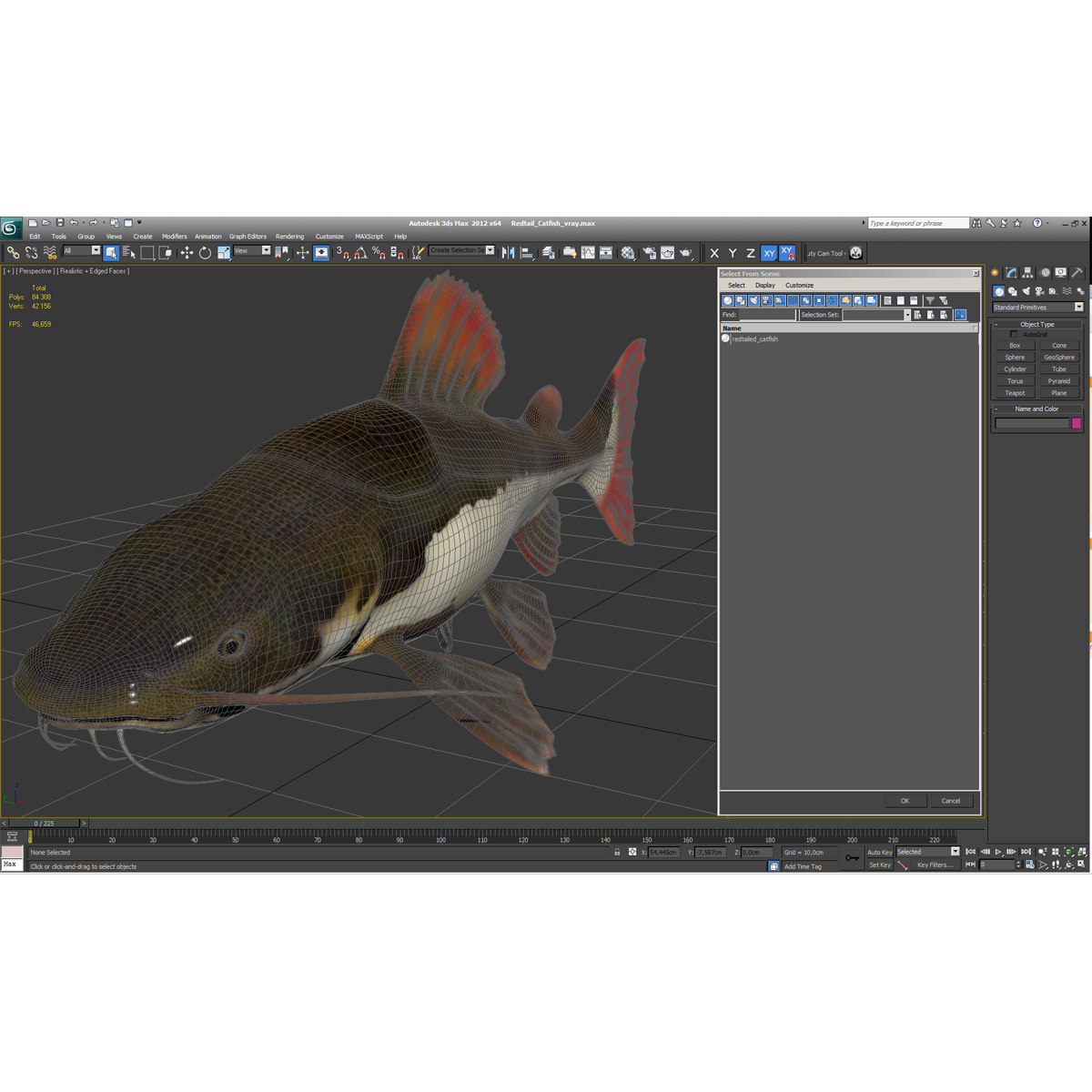Open the Hierarchy panel icon
Image resolution: width=1092 pixels, height=1092 pixels.
[1027, 272]
